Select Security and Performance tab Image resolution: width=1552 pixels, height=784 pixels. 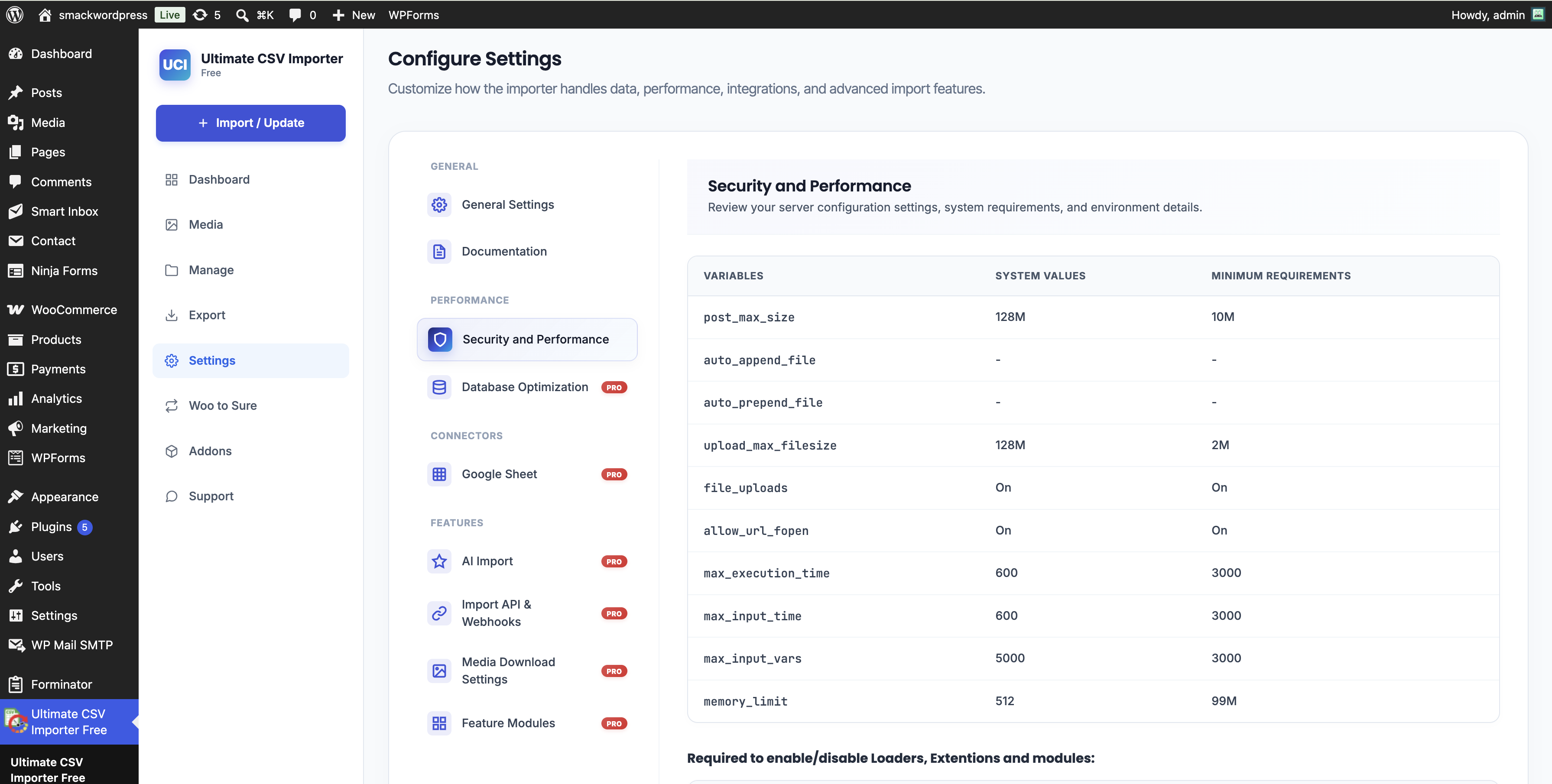tap(526, 340)
